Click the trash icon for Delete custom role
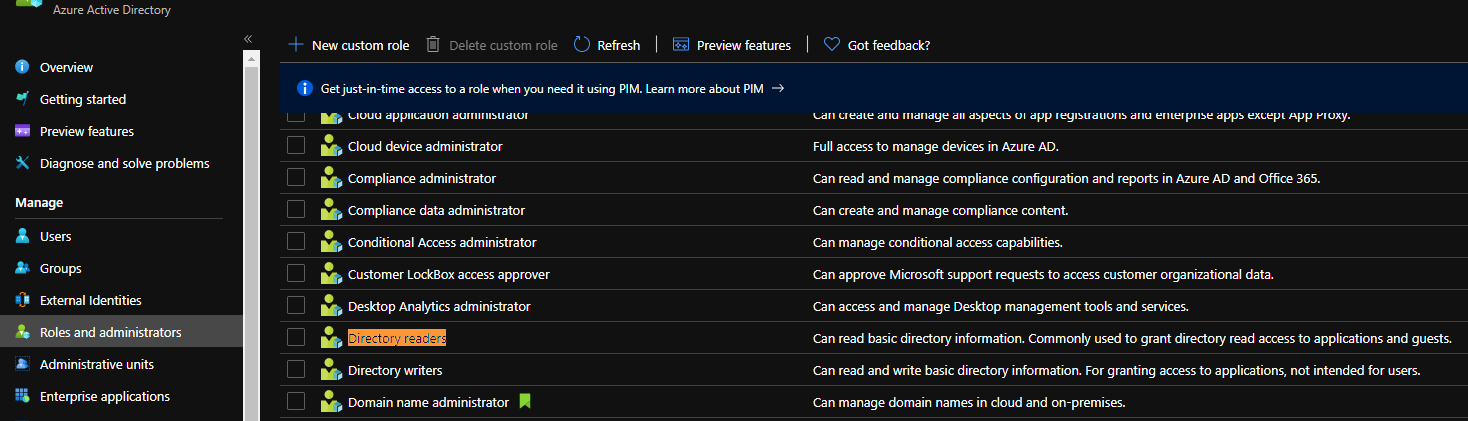 (433, 45)
